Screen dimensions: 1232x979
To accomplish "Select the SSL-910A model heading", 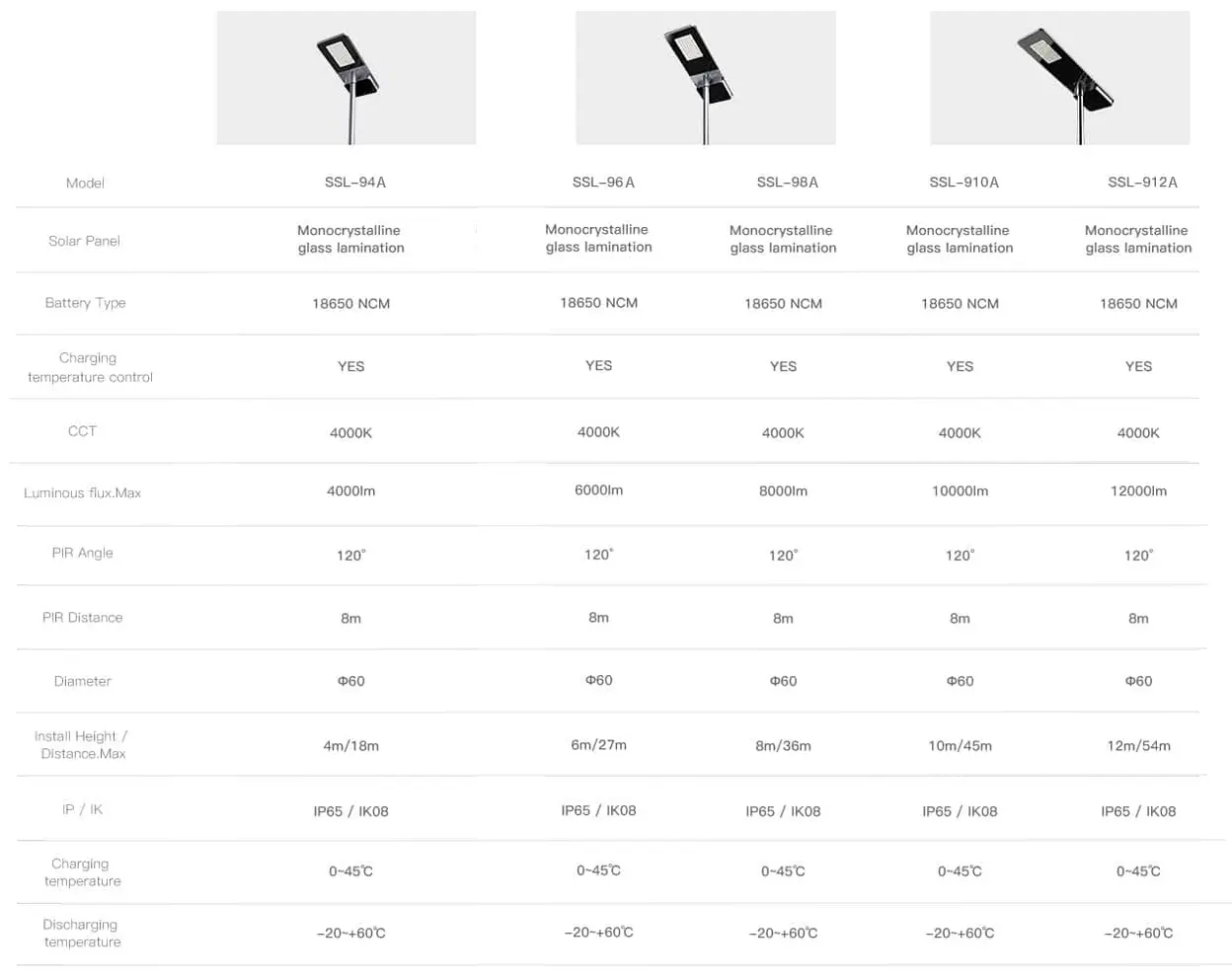I will point(964,183).
